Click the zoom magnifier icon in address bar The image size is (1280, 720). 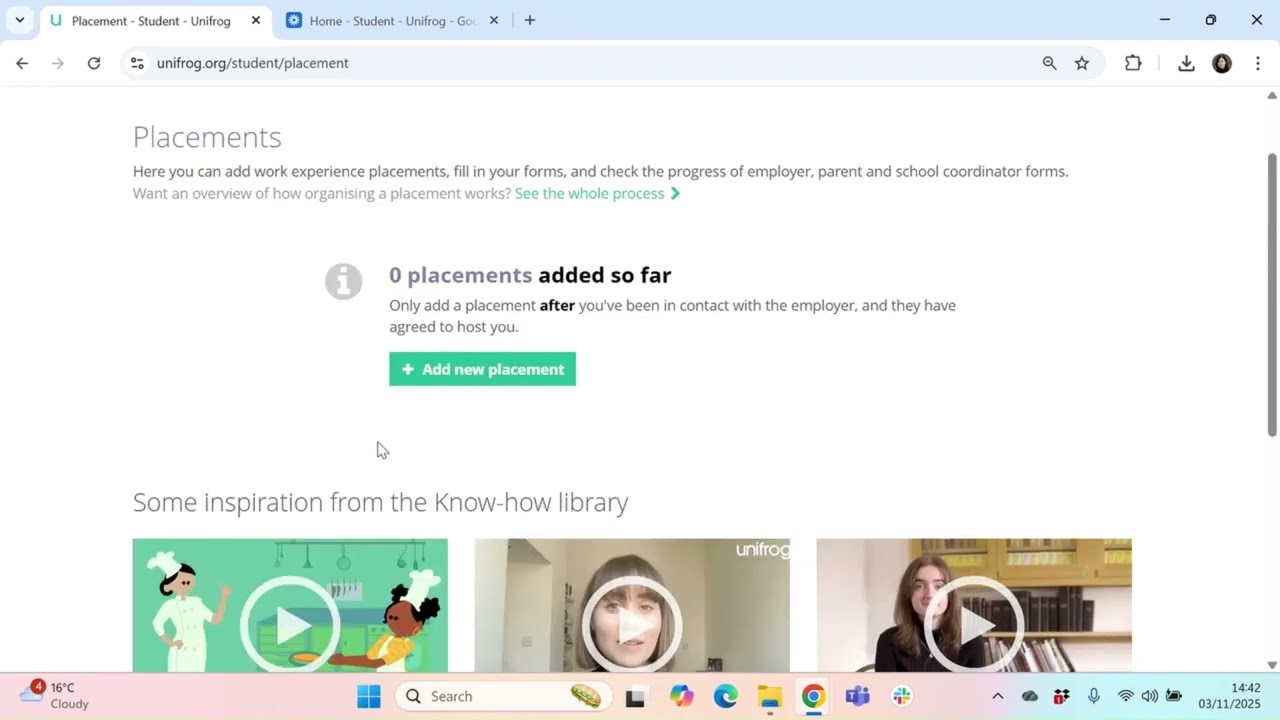[x=1049, y=63]
